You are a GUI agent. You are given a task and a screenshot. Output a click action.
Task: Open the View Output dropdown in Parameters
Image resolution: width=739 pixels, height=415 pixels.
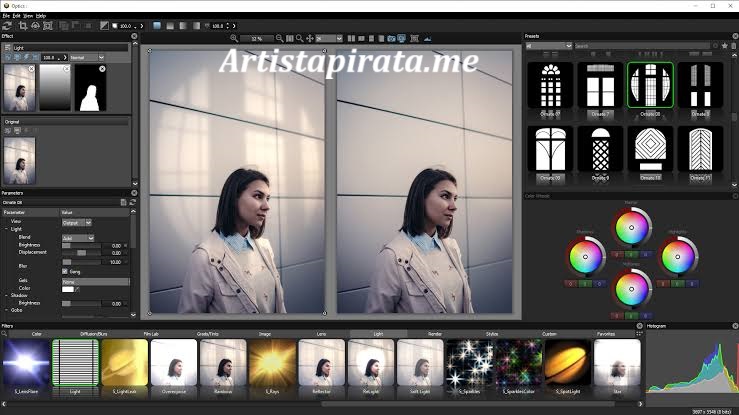77,222
